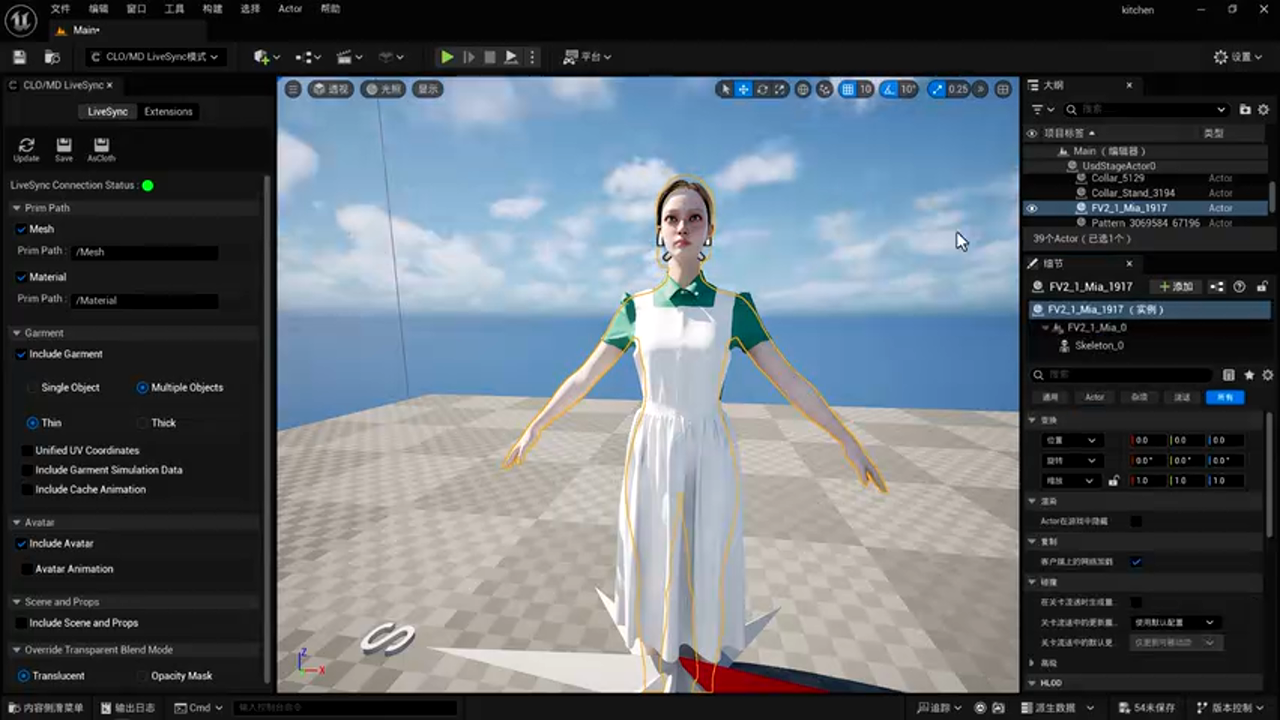Viewport: 1280px width, 720px height.
Task: Click the save level icon in main toolbar
Action: click(x=20, y=57)
